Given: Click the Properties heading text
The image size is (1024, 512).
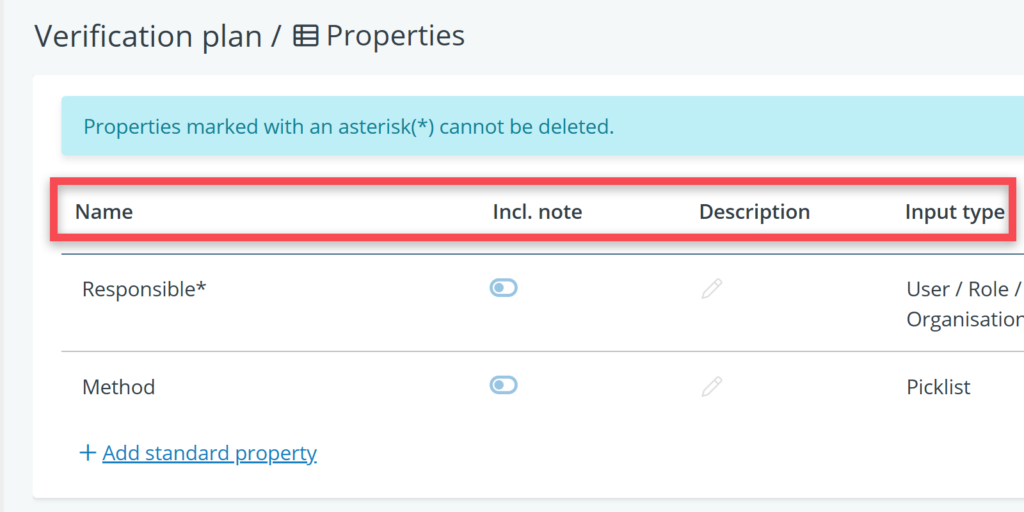Looking at the screenshot, I should (x=395, y=37).
